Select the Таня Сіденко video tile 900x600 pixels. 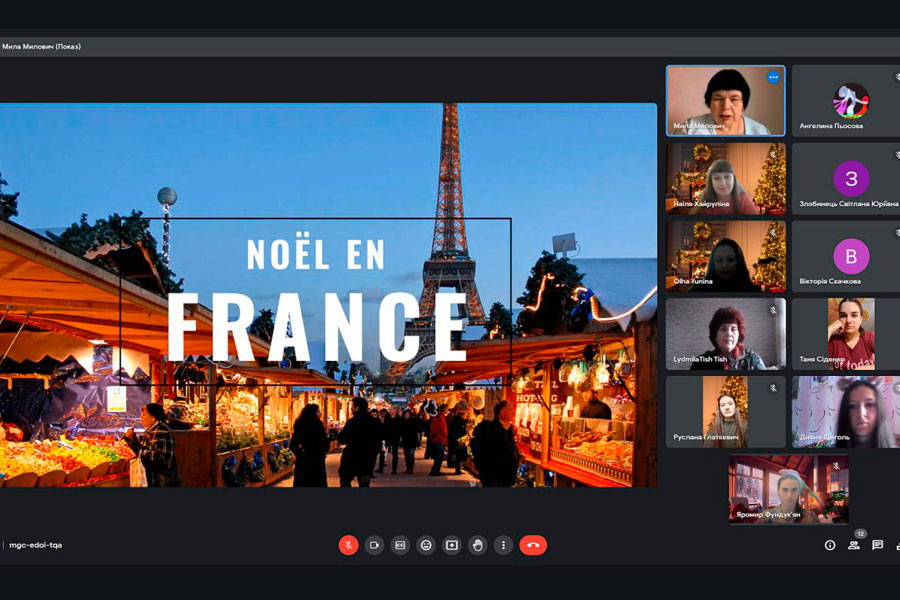click(x=846, y=334)
